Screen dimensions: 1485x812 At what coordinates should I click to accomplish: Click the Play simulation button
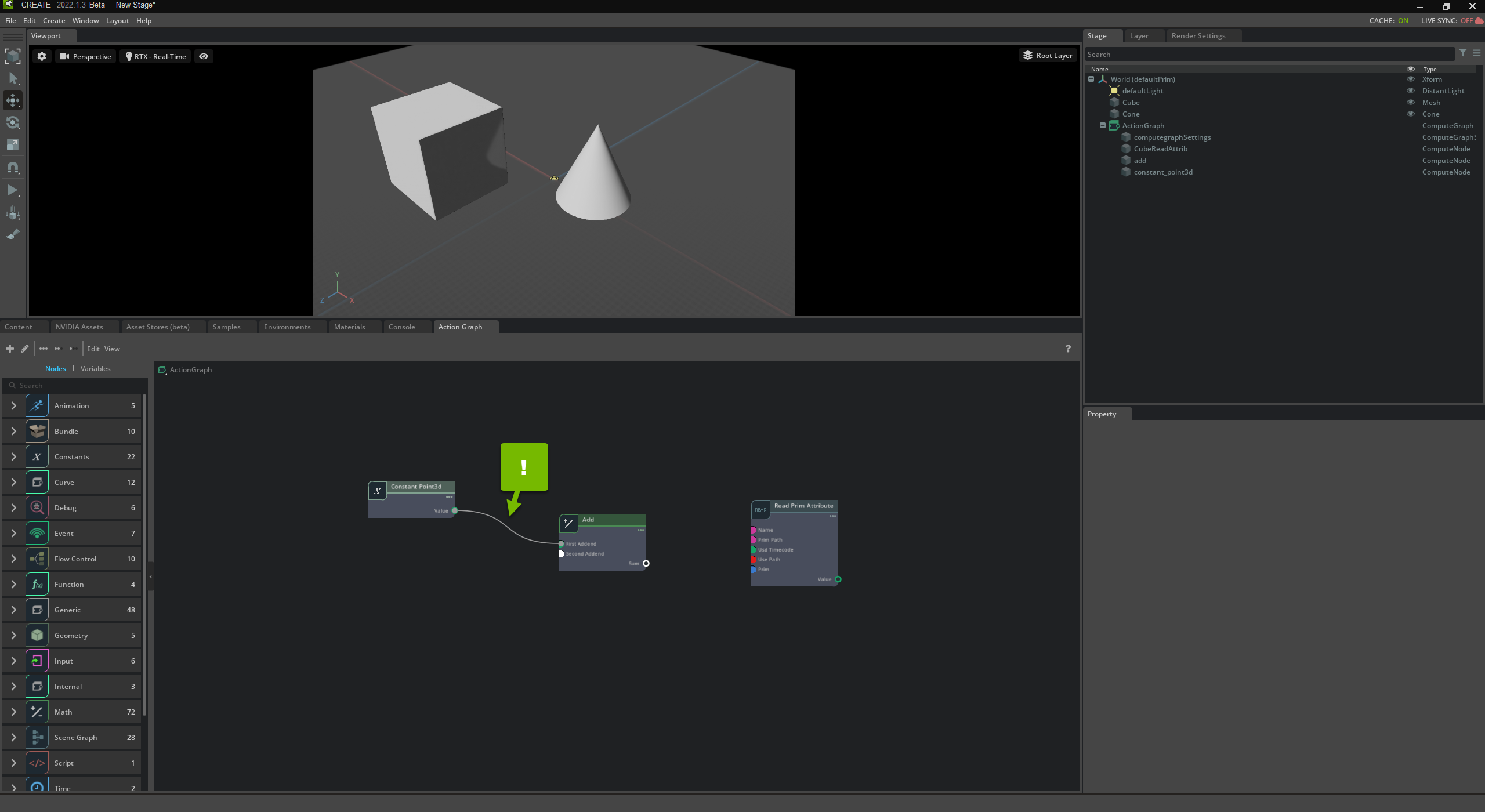(x=13, y=190)
